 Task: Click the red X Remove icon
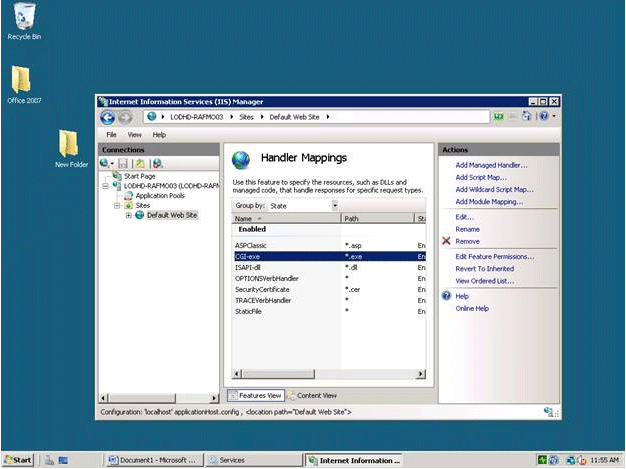click(446, 241)
